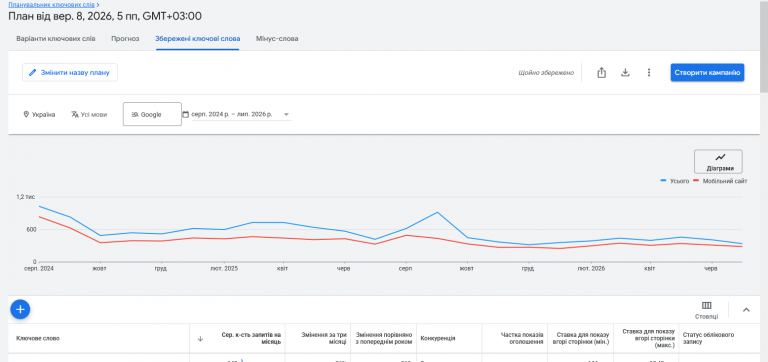Viewport: 768px width, 362px height.
Task: Click the серп. 2024 axis label
Action: (x=39, y=269)
